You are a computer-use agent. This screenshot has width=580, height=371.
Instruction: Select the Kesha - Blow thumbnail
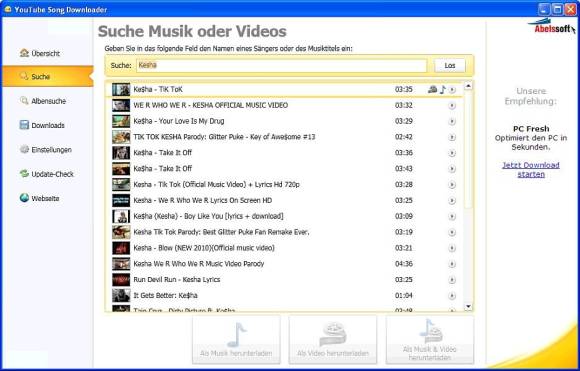[121, 248]
